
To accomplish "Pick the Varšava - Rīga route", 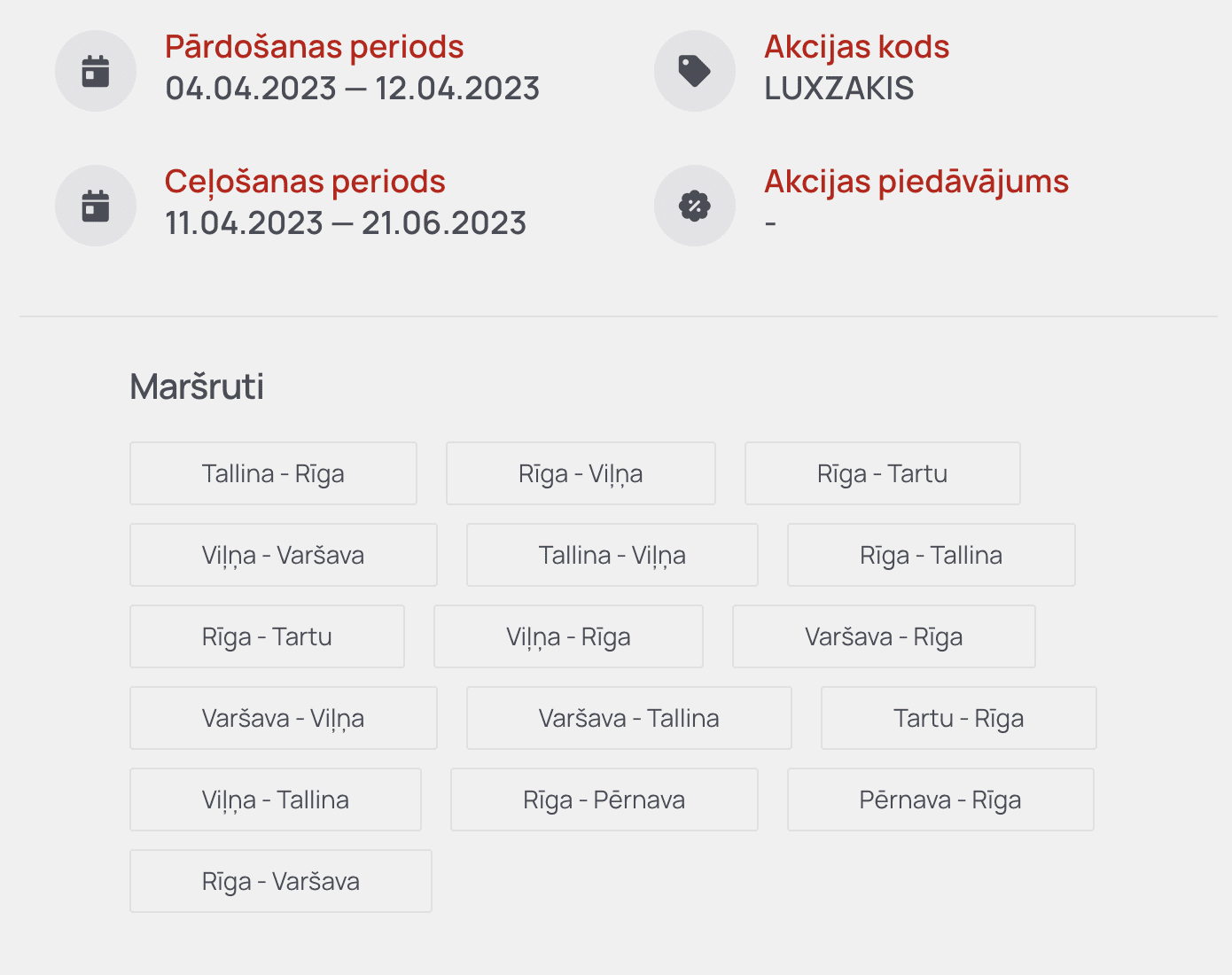I will coord(884,636).
